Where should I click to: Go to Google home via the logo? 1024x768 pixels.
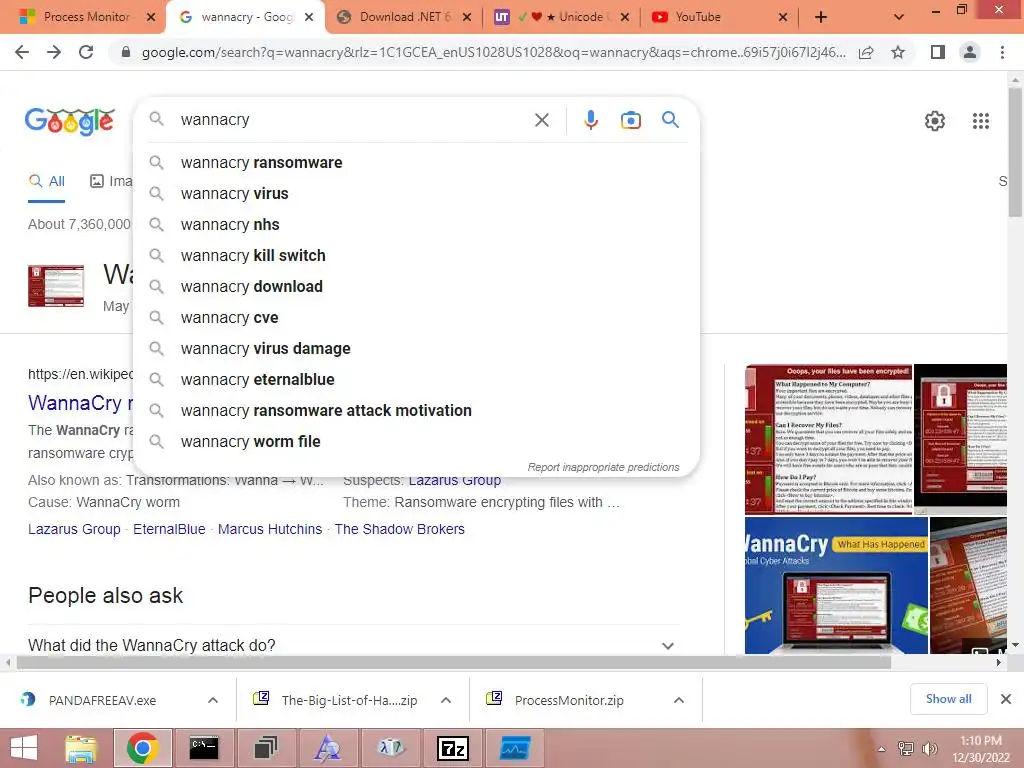click(70, 121)
